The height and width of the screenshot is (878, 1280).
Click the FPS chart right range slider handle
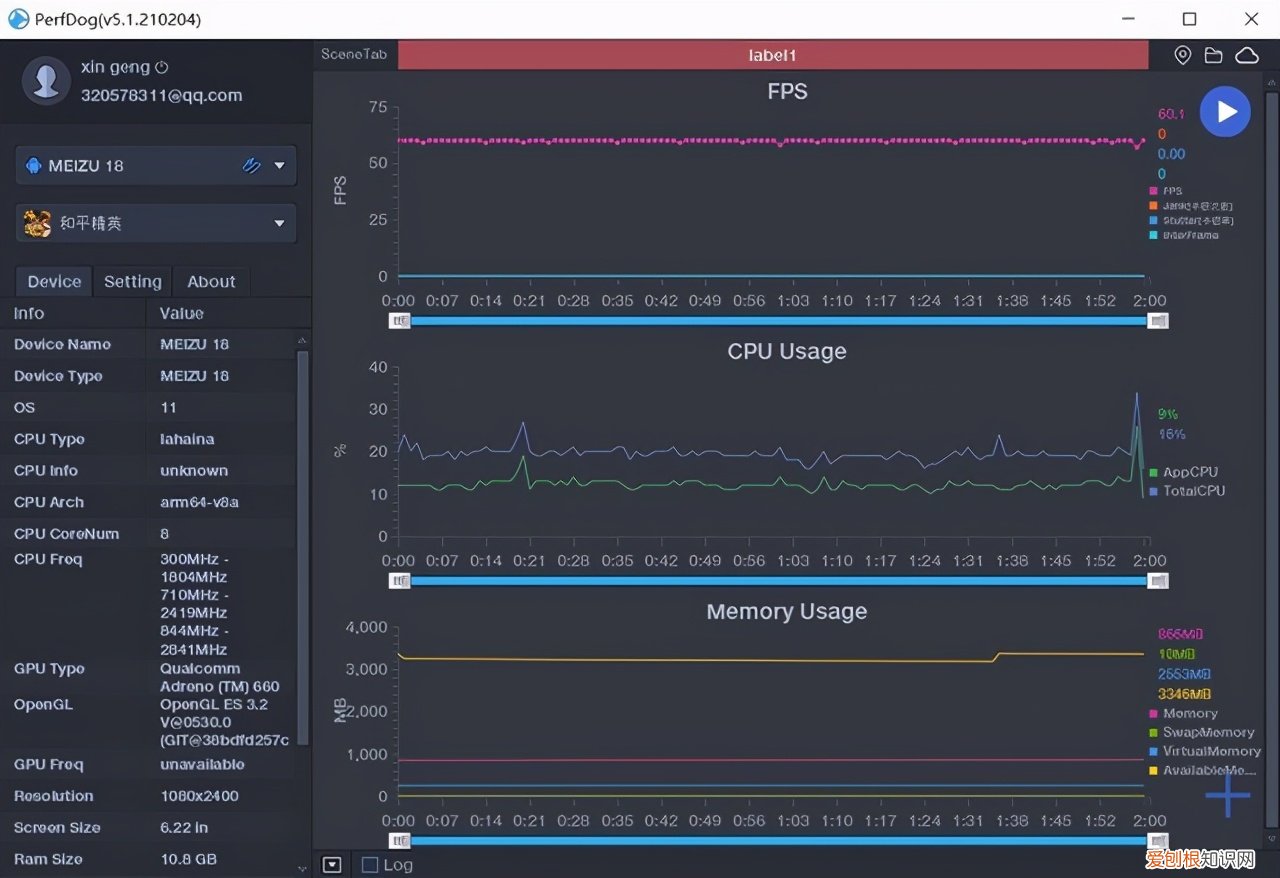[x=1158, y=321]
